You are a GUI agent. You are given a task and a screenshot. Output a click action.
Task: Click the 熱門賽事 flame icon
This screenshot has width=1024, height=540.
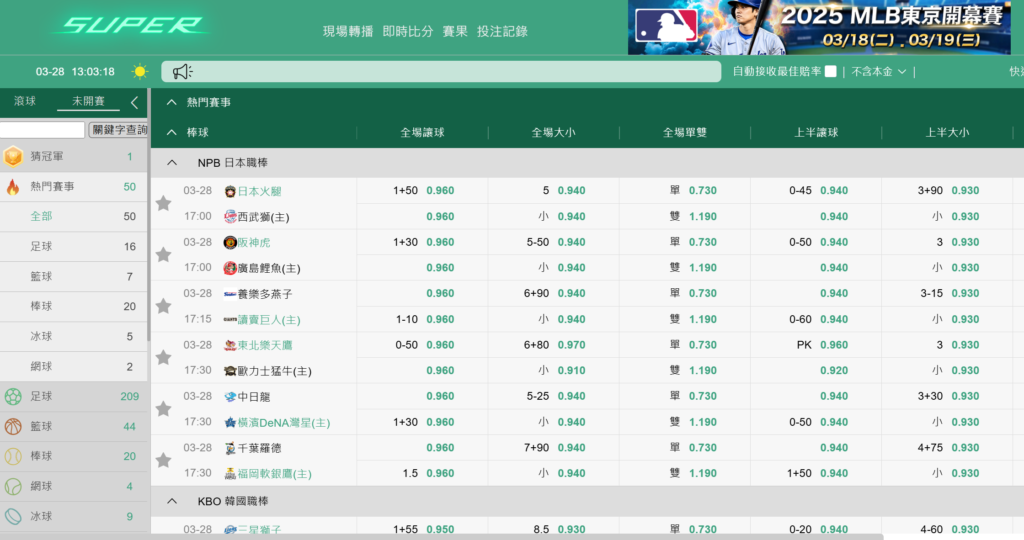(13, 187)
